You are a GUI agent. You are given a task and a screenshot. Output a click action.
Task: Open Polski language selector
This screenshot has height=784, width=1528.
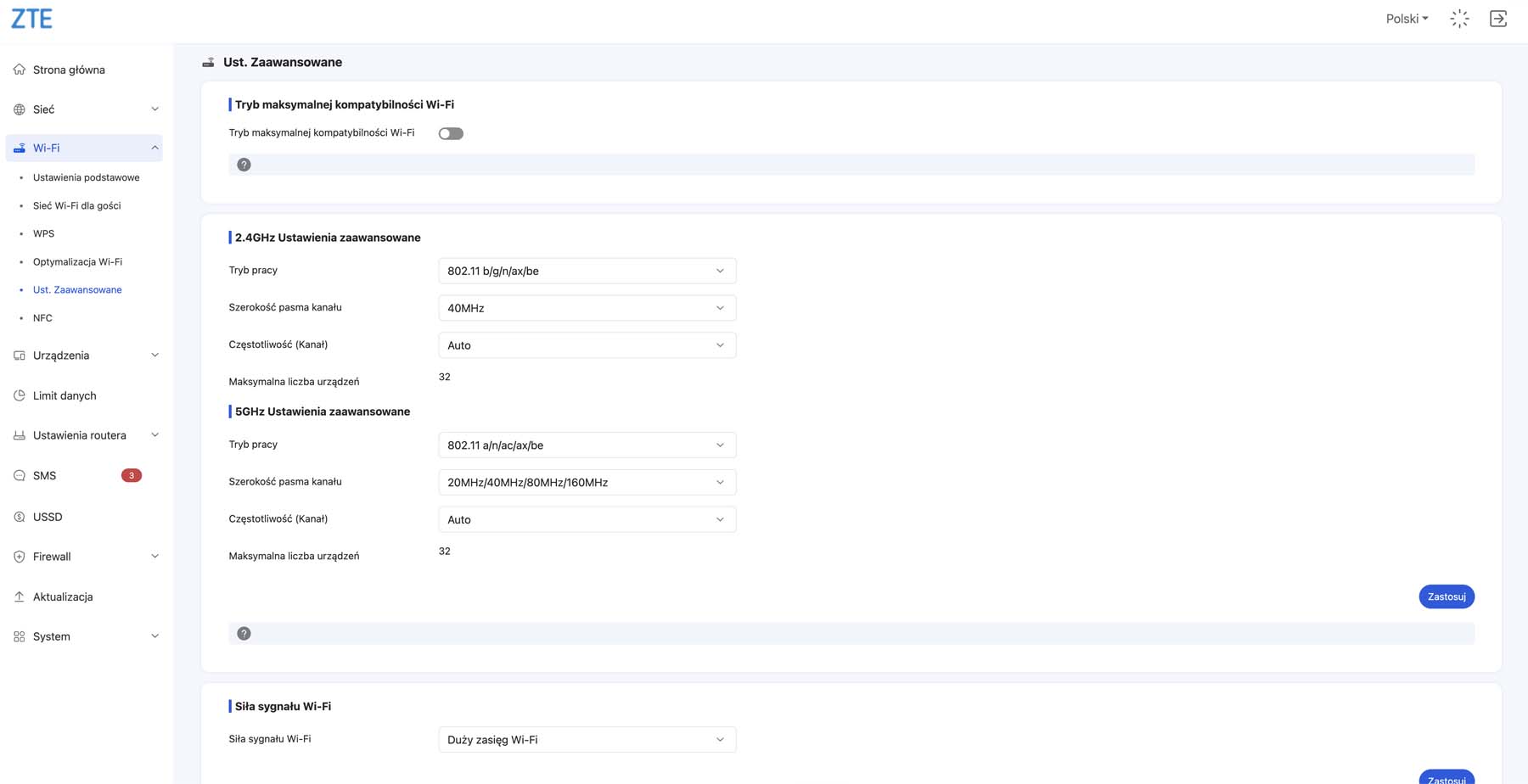(1406, 19)
